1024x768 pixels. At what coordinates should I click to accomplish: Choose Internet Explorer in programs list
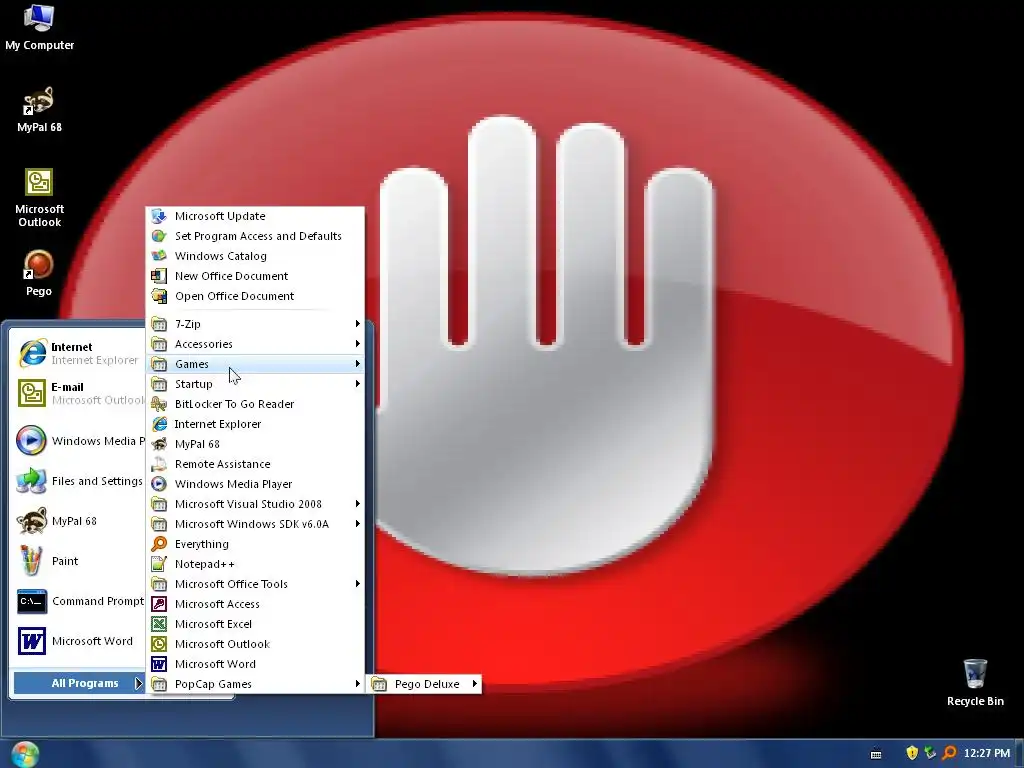(x=255, y=424)
